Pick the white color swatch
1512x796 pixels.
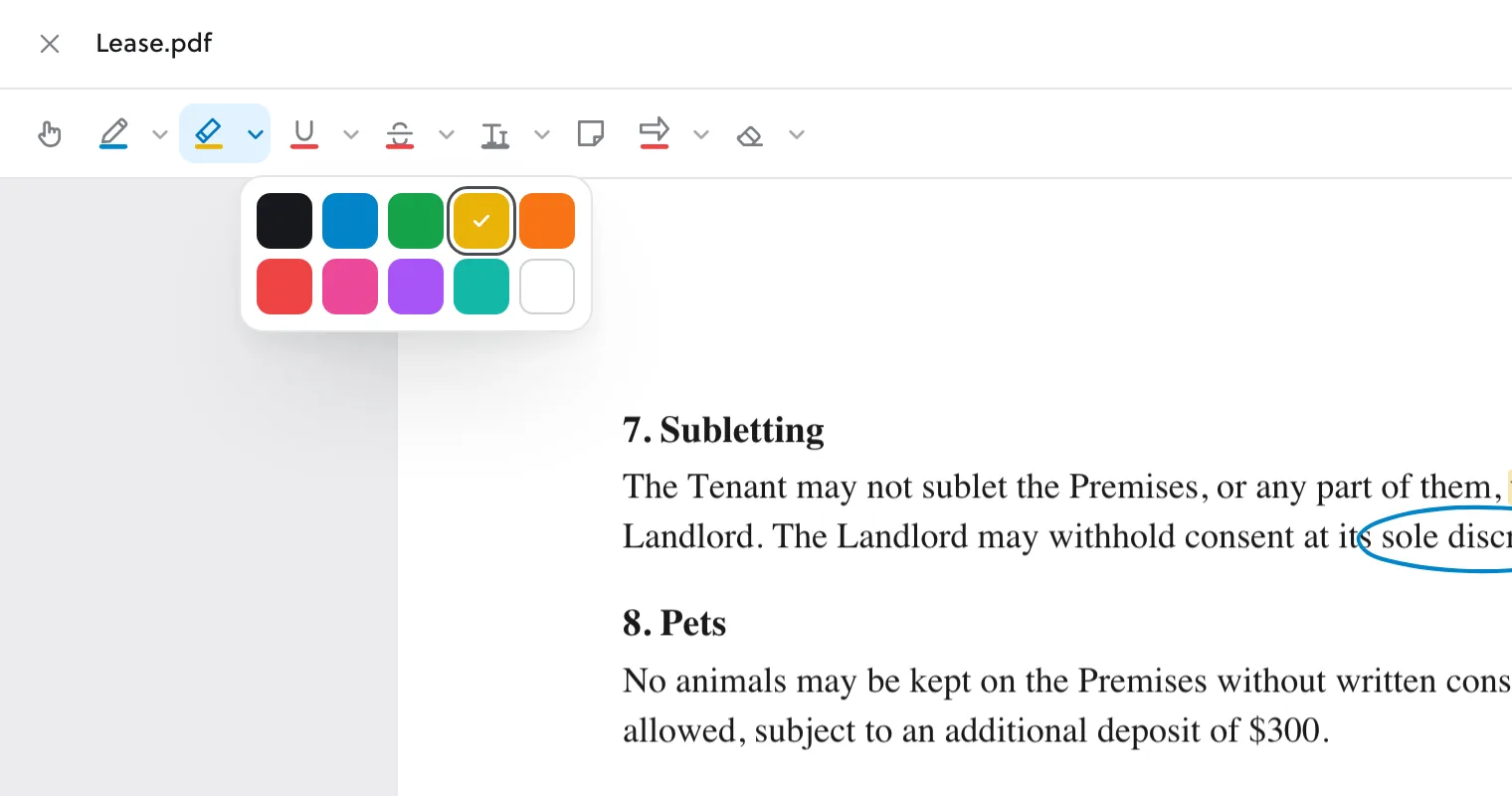tap(547, 287)
